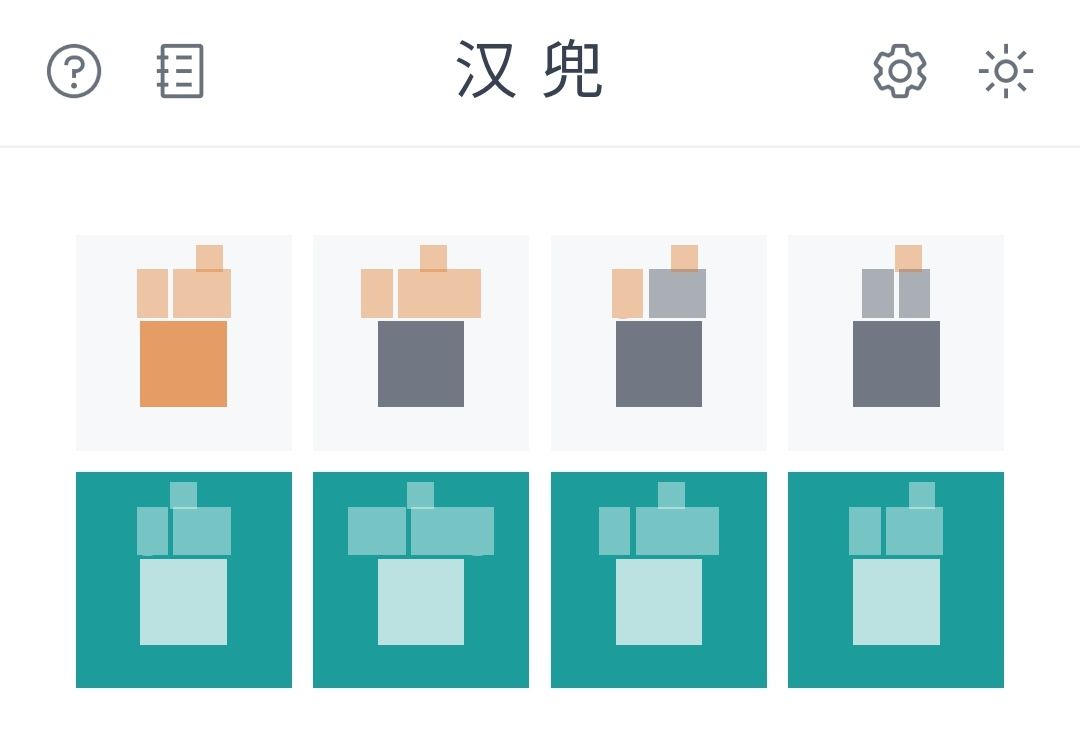The height and width of the screenshot is (746, 1080).
Task: Click dark gray square in the fourth guess tile
Action: point(896,364)
